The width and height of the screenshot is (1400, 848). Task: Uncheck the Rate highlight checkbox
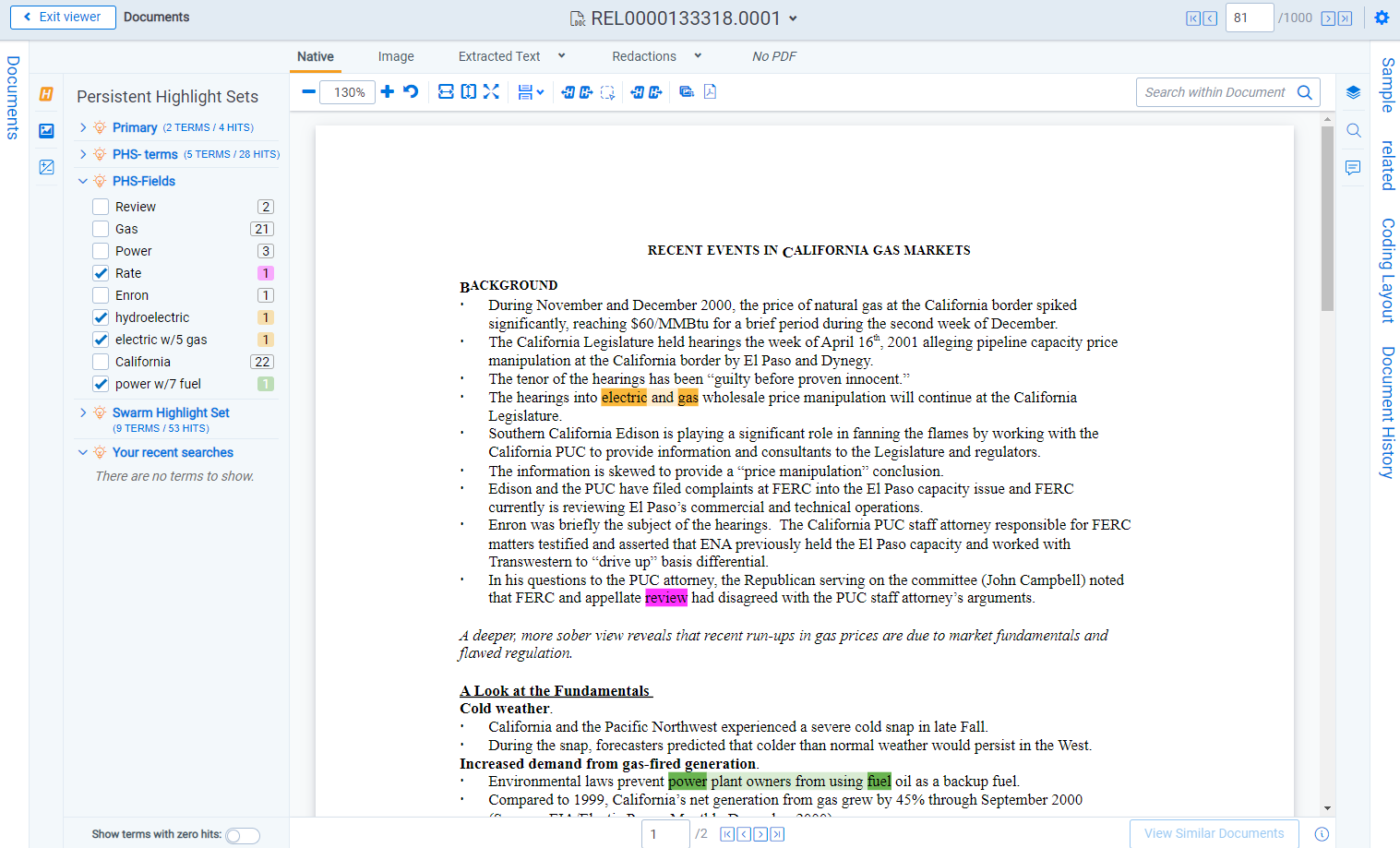[101, 273]
